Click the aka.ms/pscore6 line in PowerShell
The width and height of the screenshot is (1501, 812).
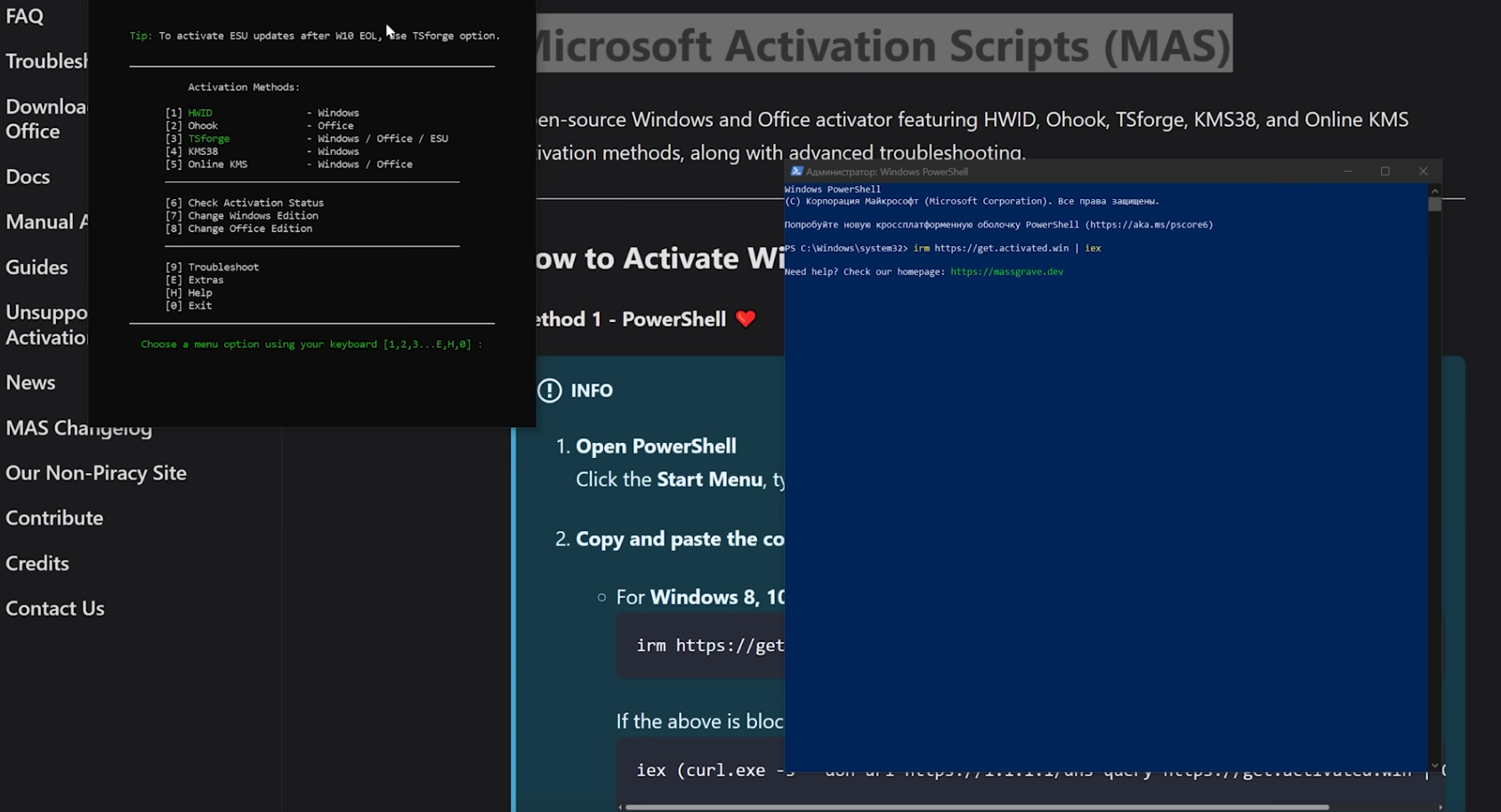[998, 225]
